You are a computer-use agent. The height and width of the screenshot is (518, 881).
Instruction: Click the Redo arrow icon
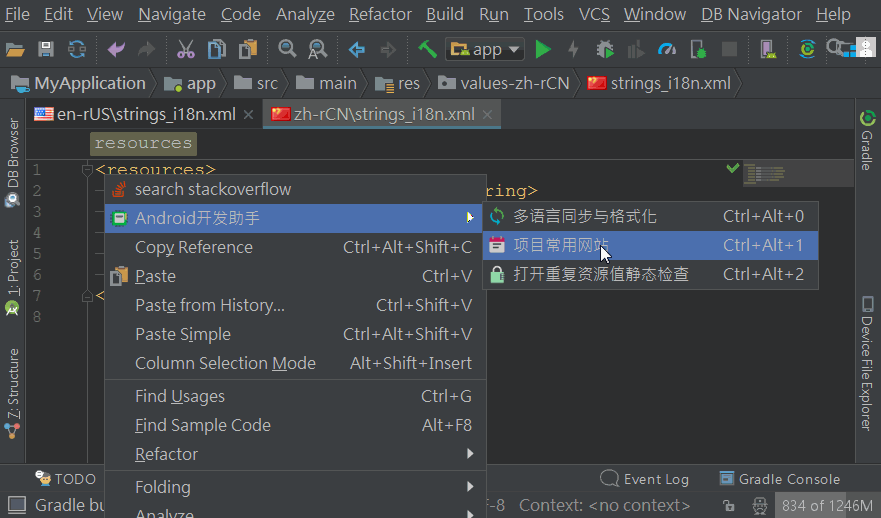147,50
